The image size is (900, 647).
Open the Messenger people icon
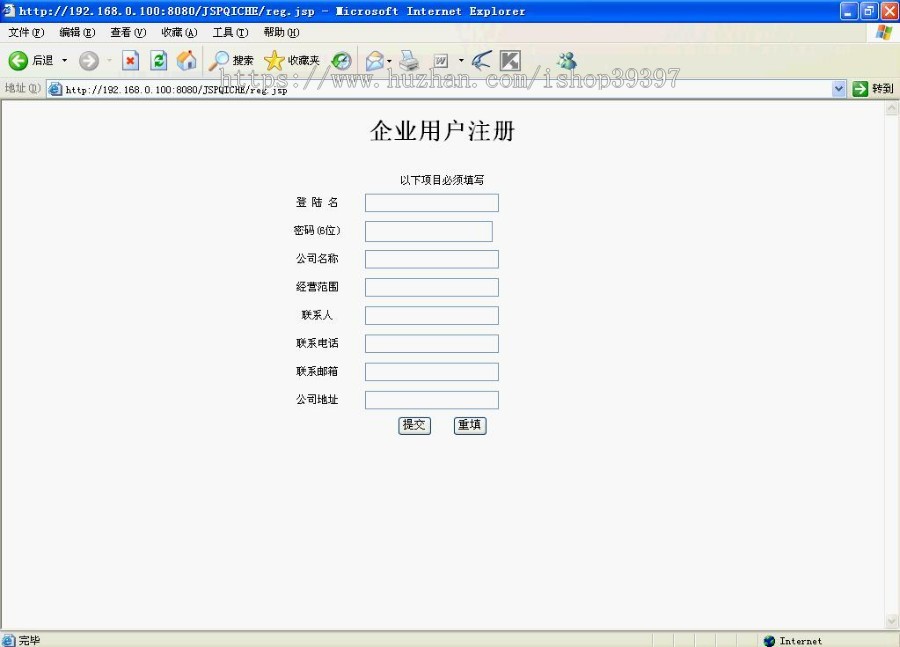click(x=567, y=60)
